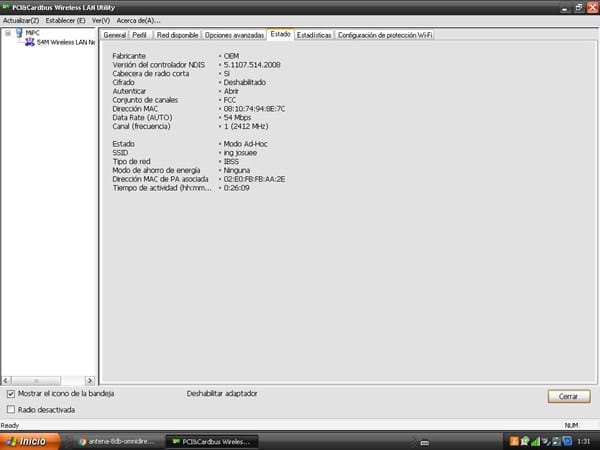Image resolution: width=600 pixels, height=450 pixels.
Task: Open the Opciones avanzadas tab
Action: point(234,35)
